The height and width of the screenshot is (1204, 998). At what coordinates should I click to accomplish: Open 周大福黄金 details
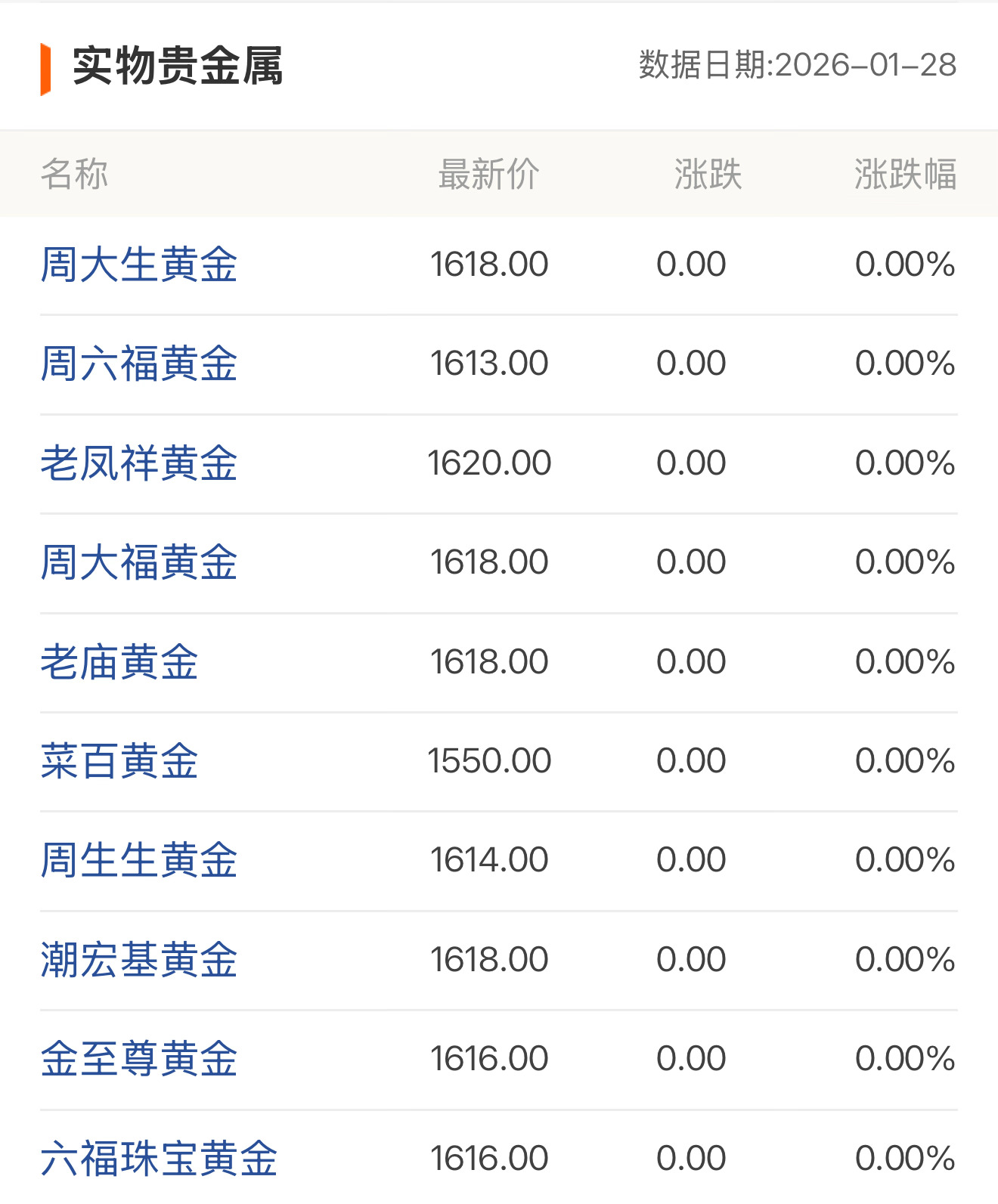[x=138, y=562]
